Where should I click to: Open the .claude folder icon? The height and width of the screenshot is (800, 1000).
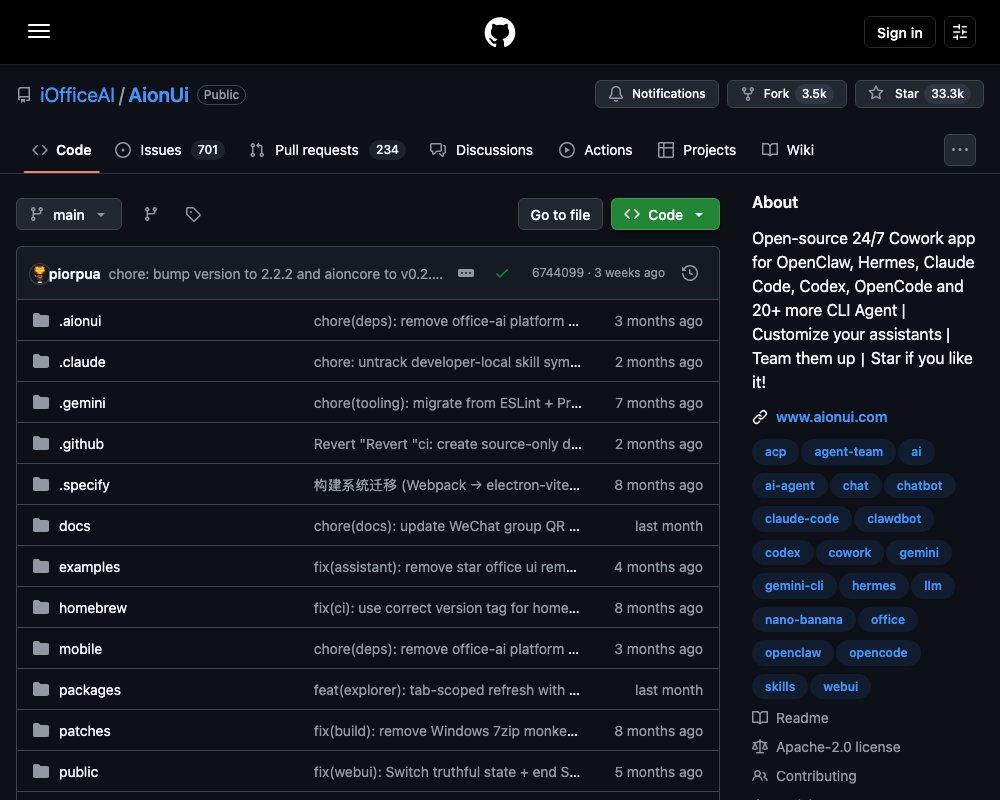41,361
